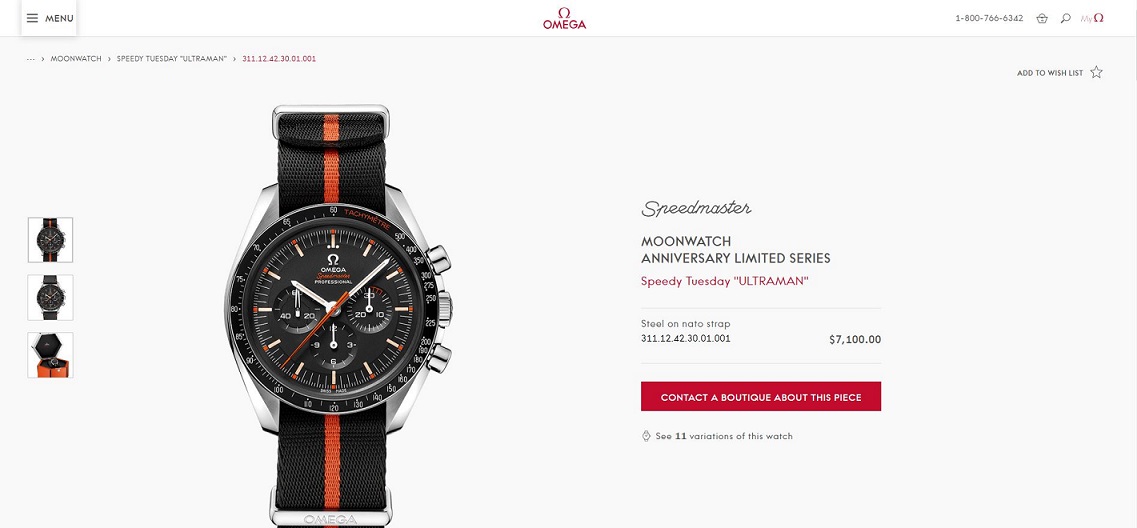Image resolution: width=1137 pixels, height=528 pixels.
Task: Click the variations watch icon
Action: [x=646, y=436]
